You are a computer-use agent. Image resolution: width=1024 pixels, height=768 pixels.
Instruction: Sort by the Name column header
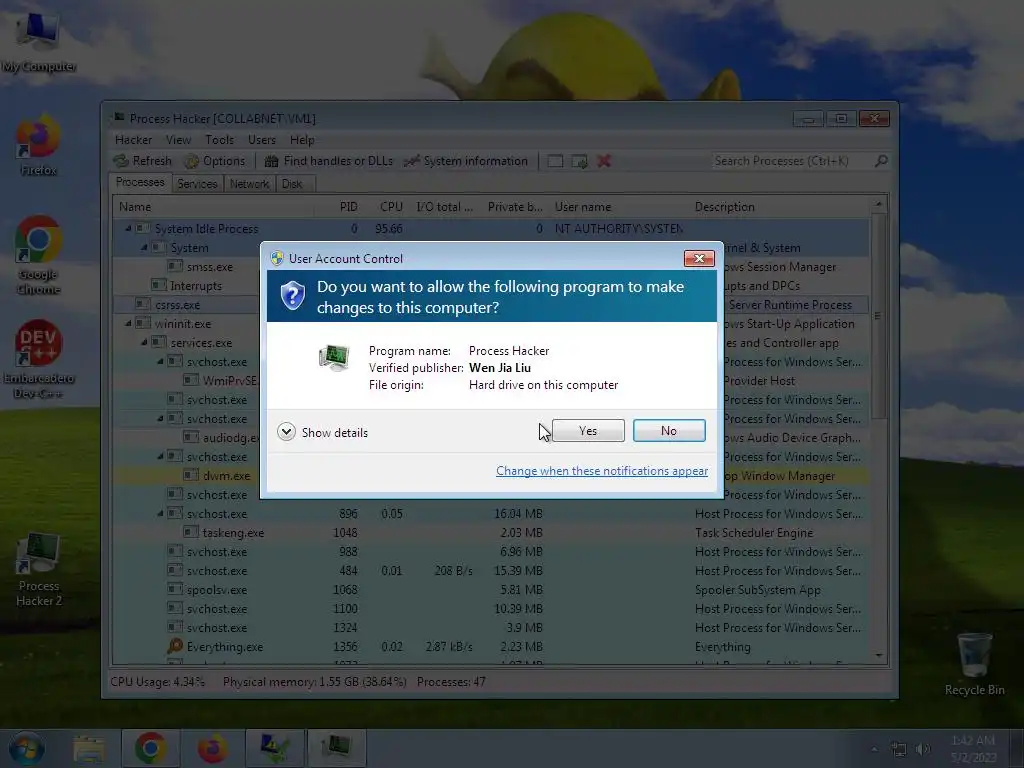[x=213, y=207]
